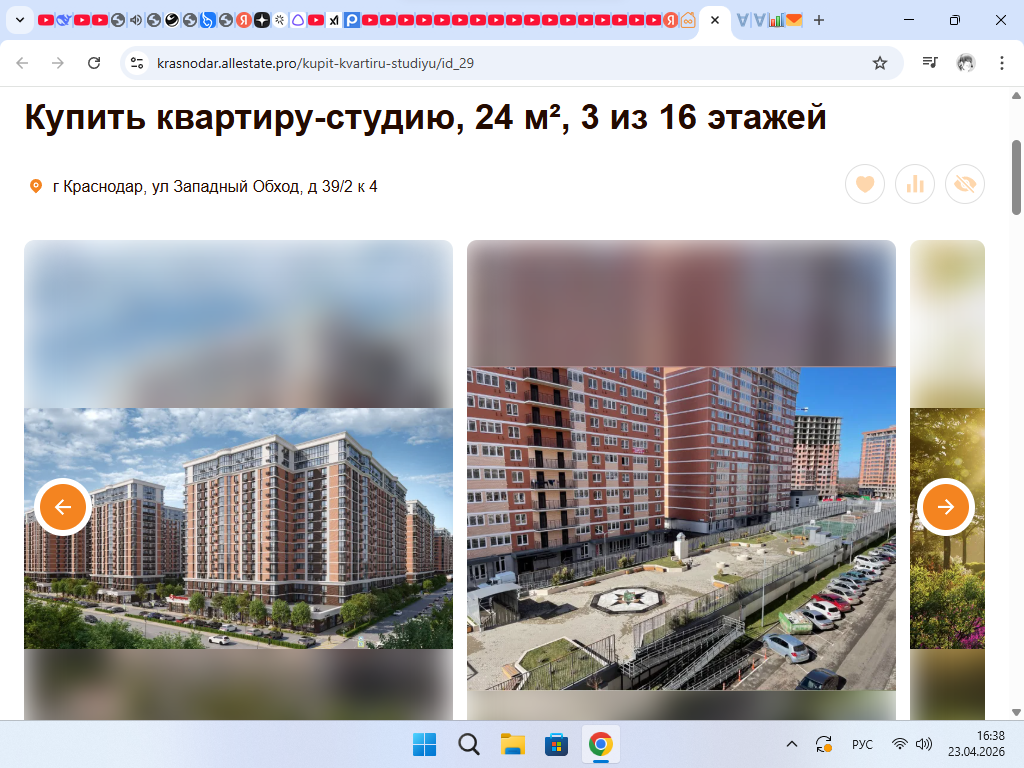Show hidden system tray icons

coord(792,744)
